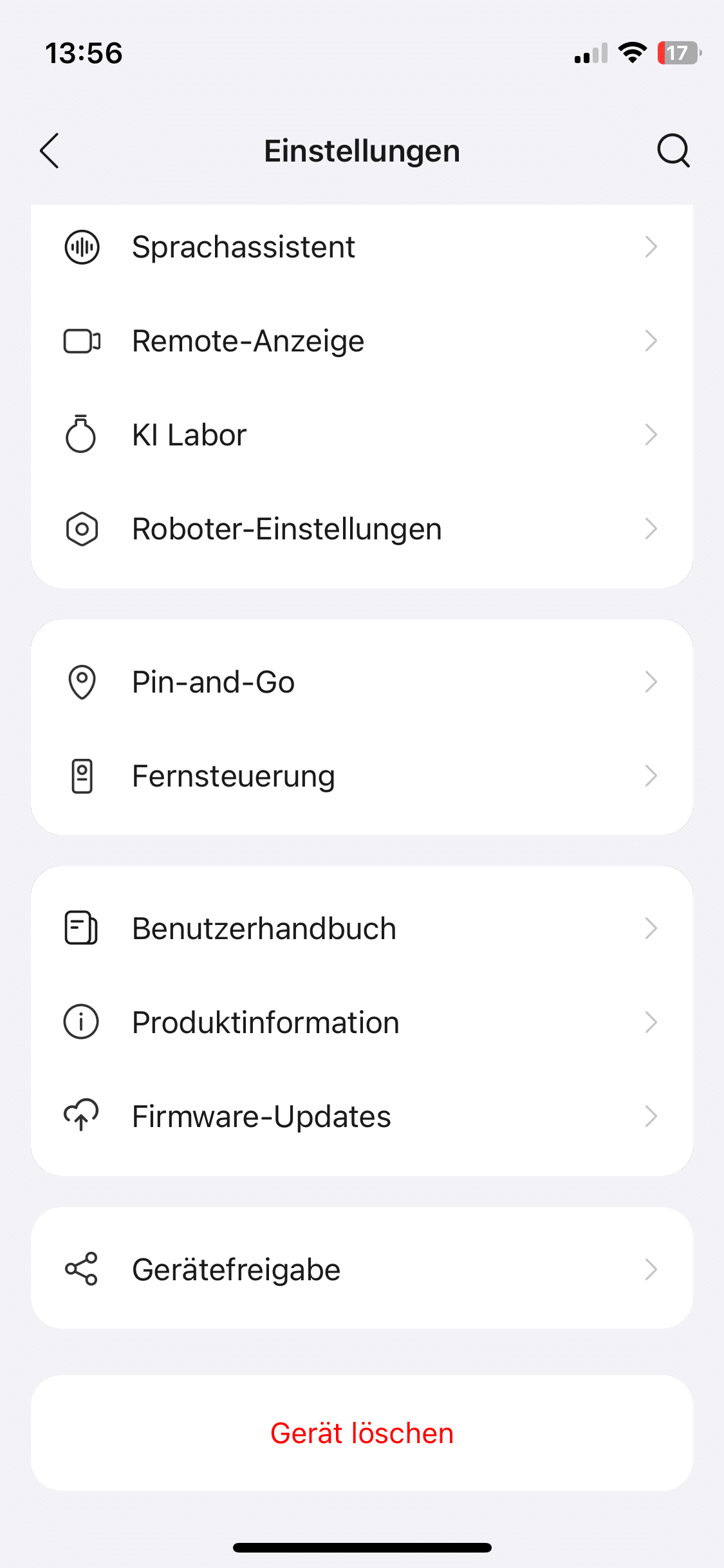
Task: Expand the Benutzerhandbuch row chevron
Action: coord(651,928)
